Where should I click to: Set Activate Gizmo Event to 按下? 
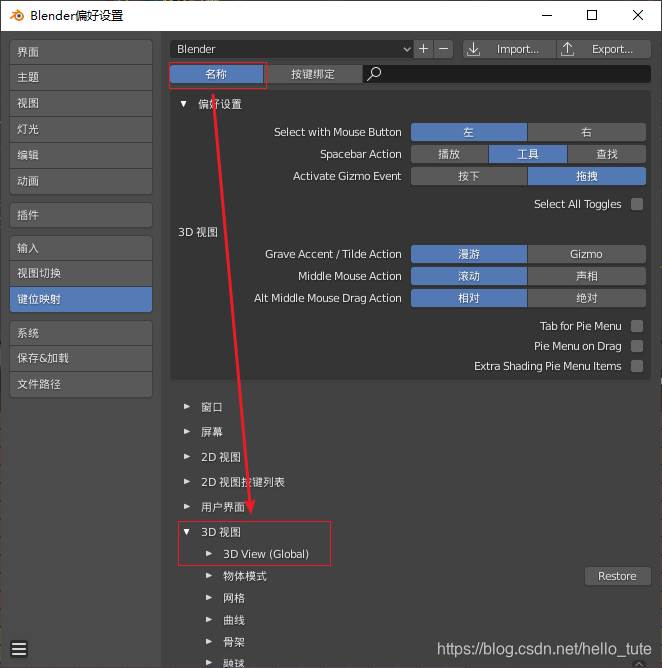point(469,176)
